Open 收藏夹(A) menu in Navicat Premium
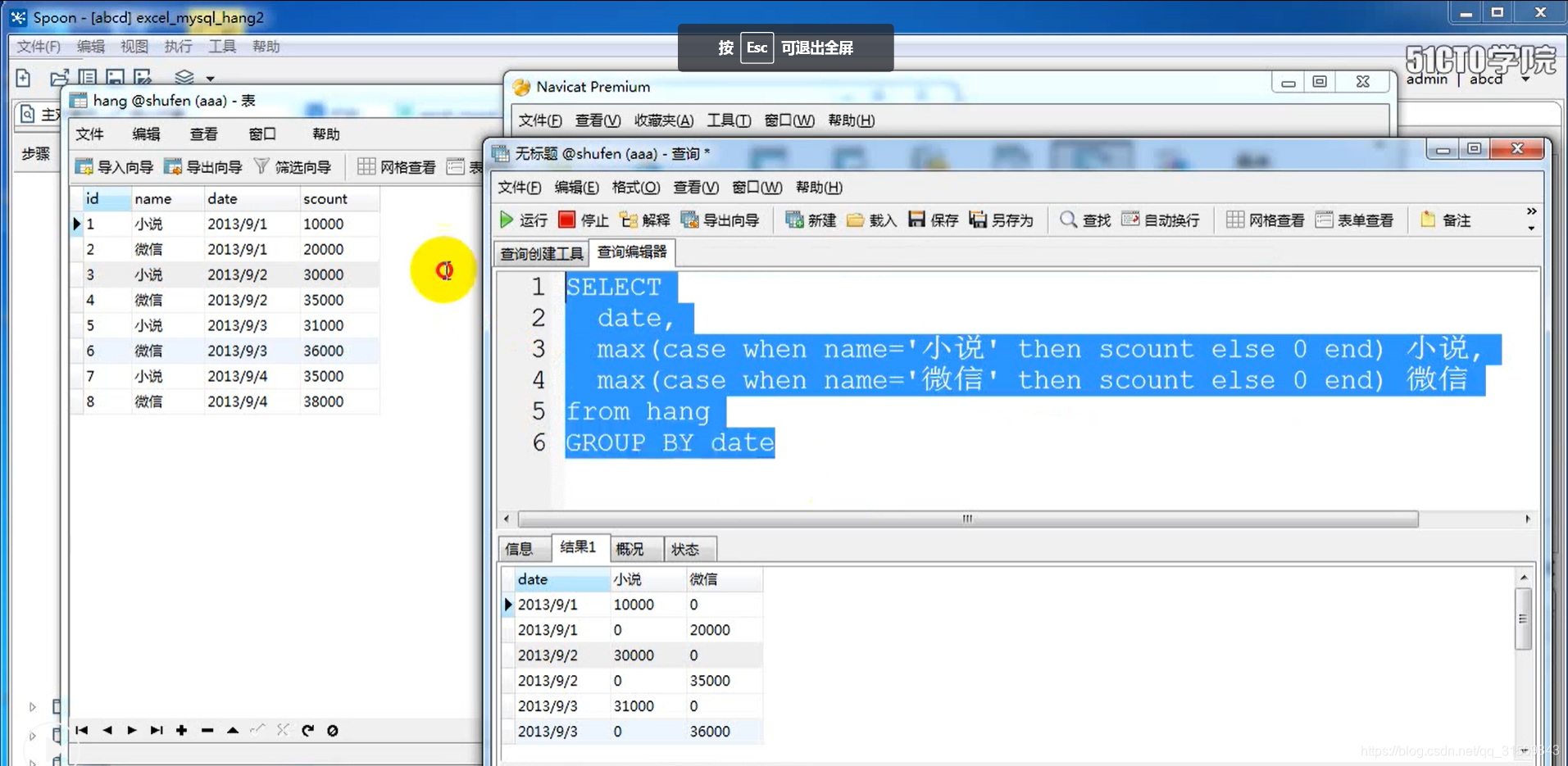This screenshot has height=766, width=1568. pos(664,120)
